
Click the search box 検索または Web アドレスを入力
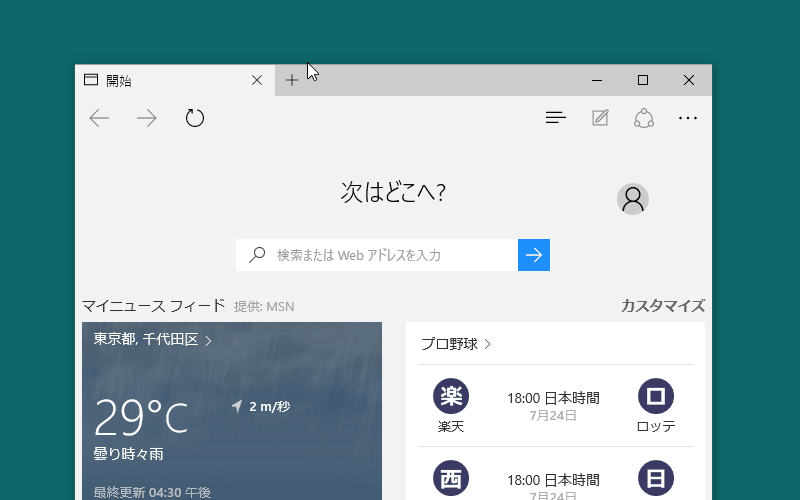377,255
